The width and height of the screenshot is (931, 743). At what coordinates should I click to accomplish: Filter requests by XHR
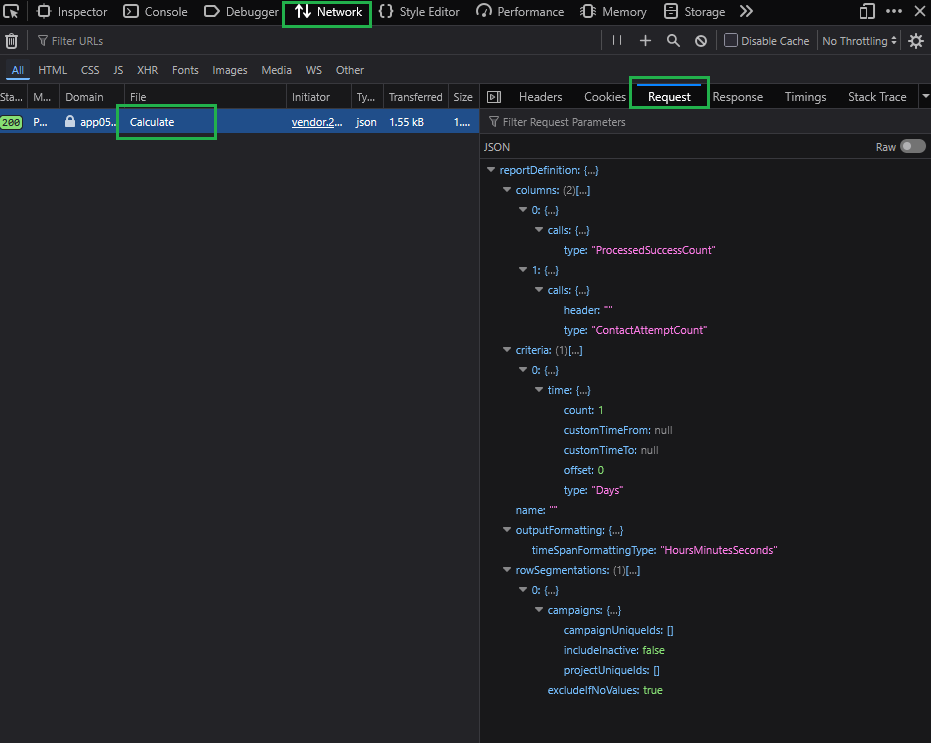[147, 70]
